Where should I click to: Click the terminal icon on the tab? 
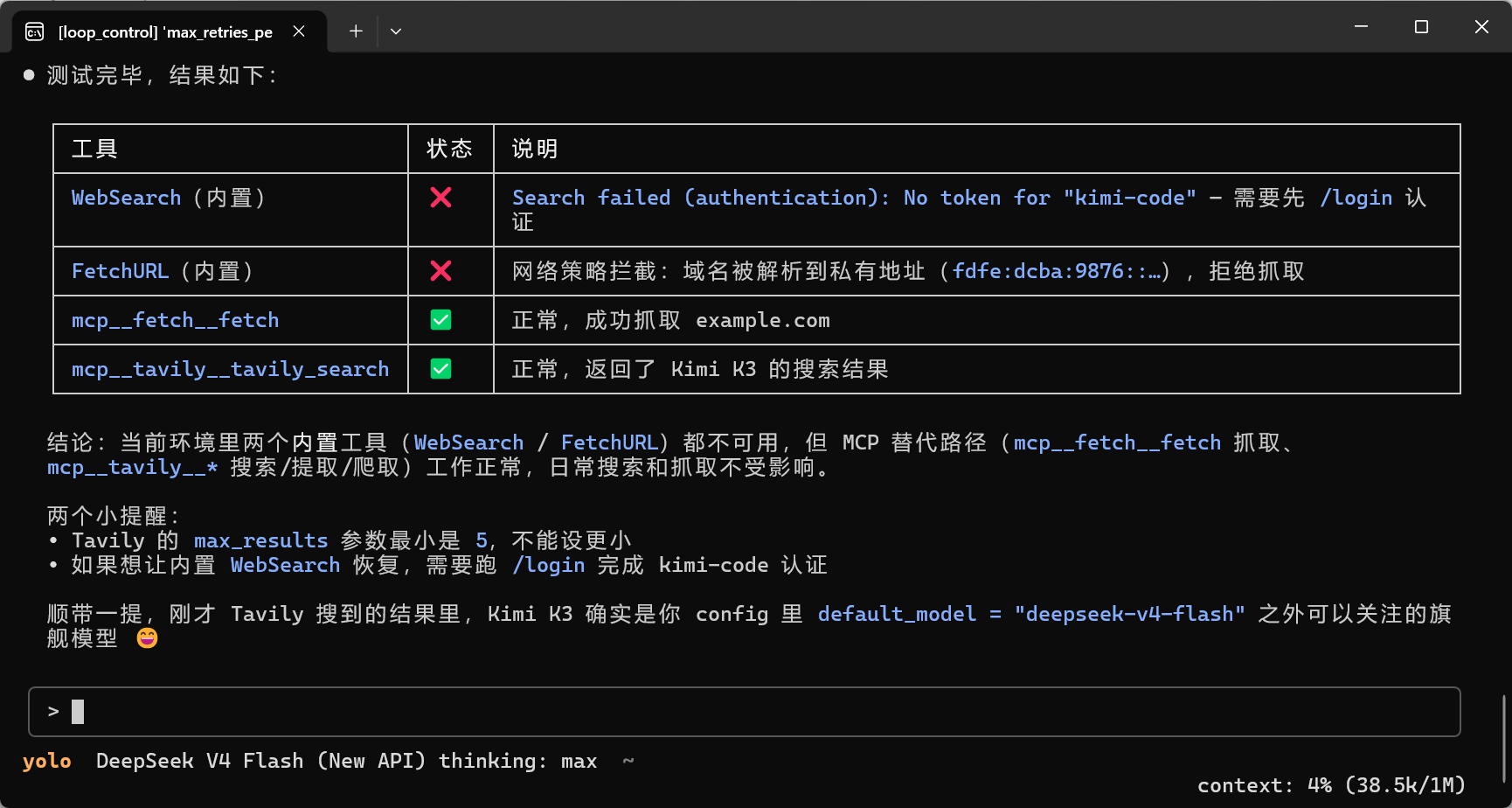tap(35, 32)
